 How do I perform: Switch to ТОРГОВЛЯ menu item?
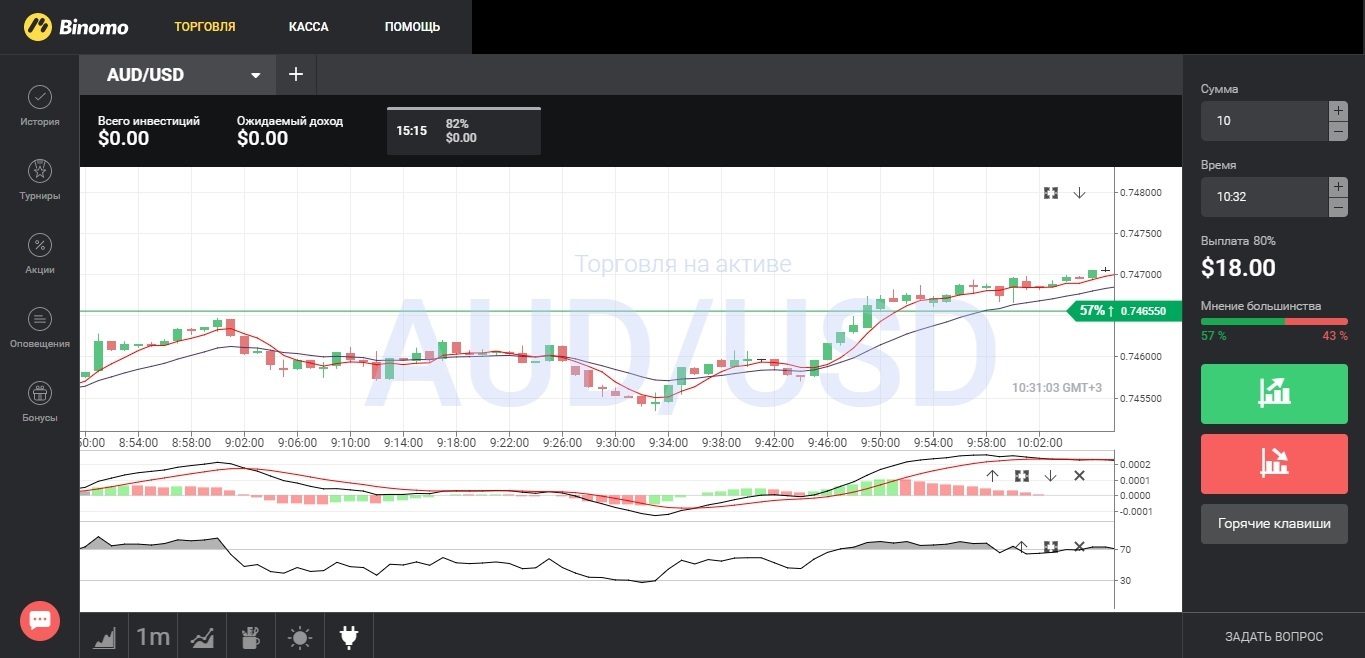(x=205, y=27)
